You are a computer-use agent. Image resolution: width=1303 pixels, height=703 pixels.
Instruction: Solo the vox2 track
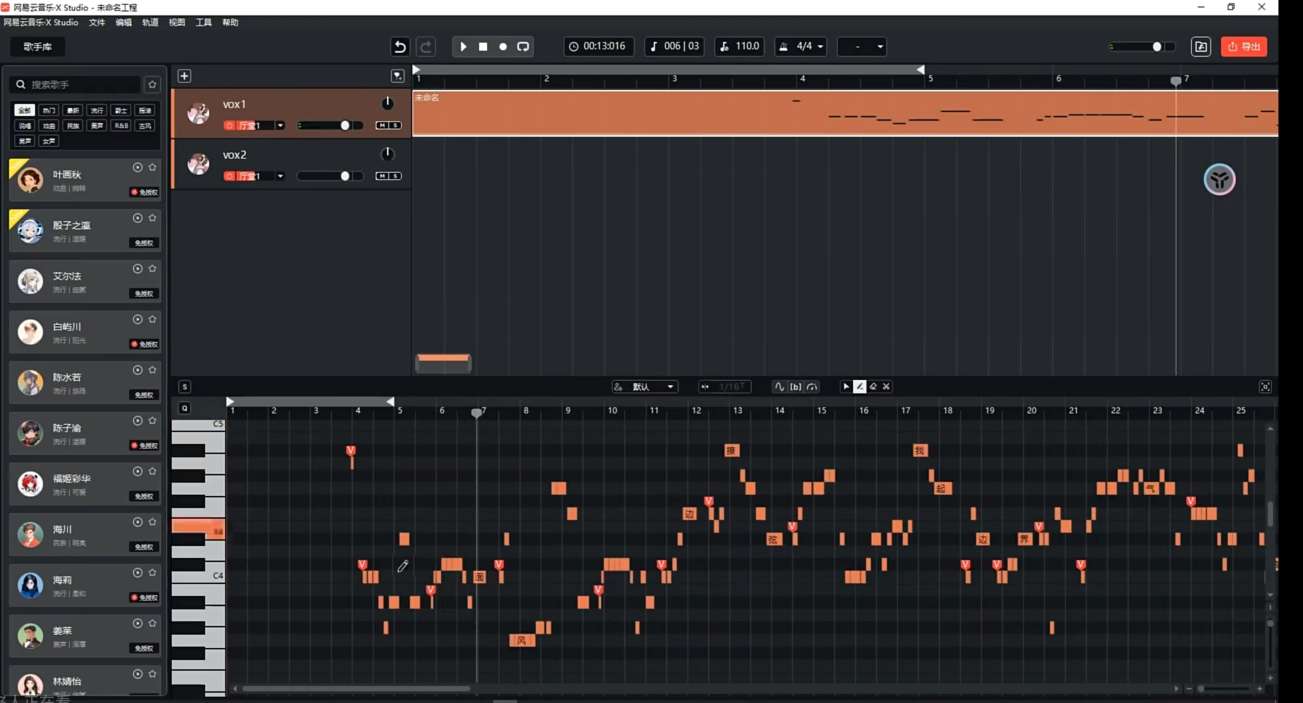tap(396, 176)
